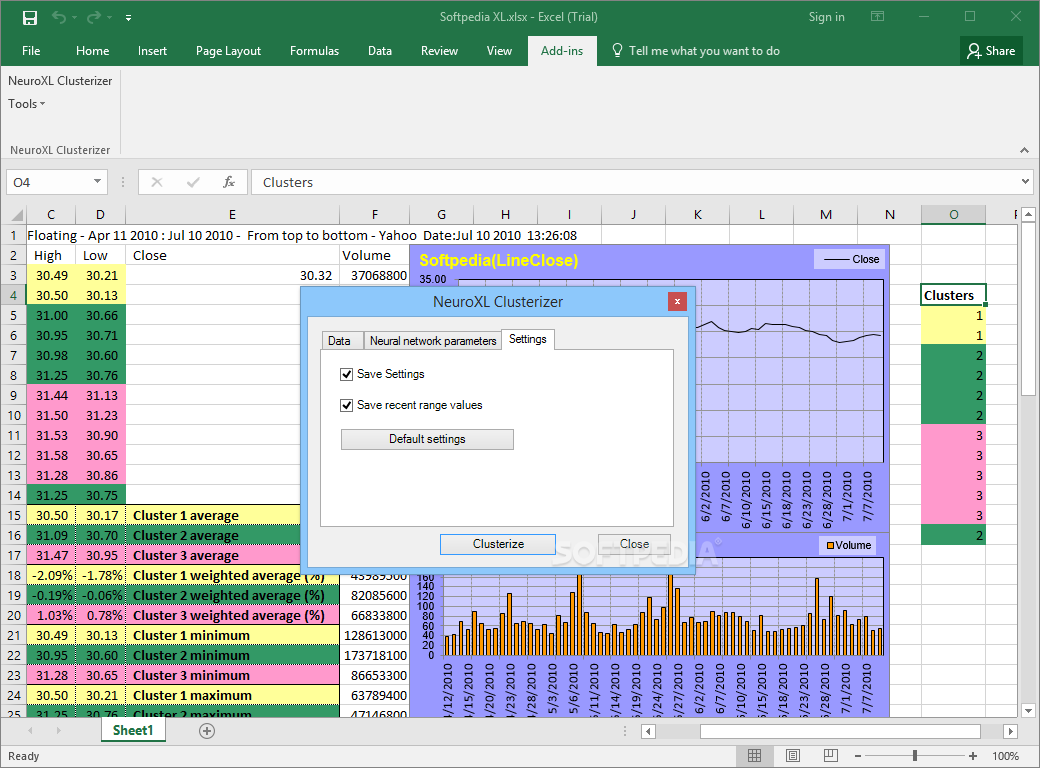Toggle Save recent range values checkbox
Image resolution: width=1040 pixels, height=768 pixels.
pyautogui.click(x=347, y=405)
